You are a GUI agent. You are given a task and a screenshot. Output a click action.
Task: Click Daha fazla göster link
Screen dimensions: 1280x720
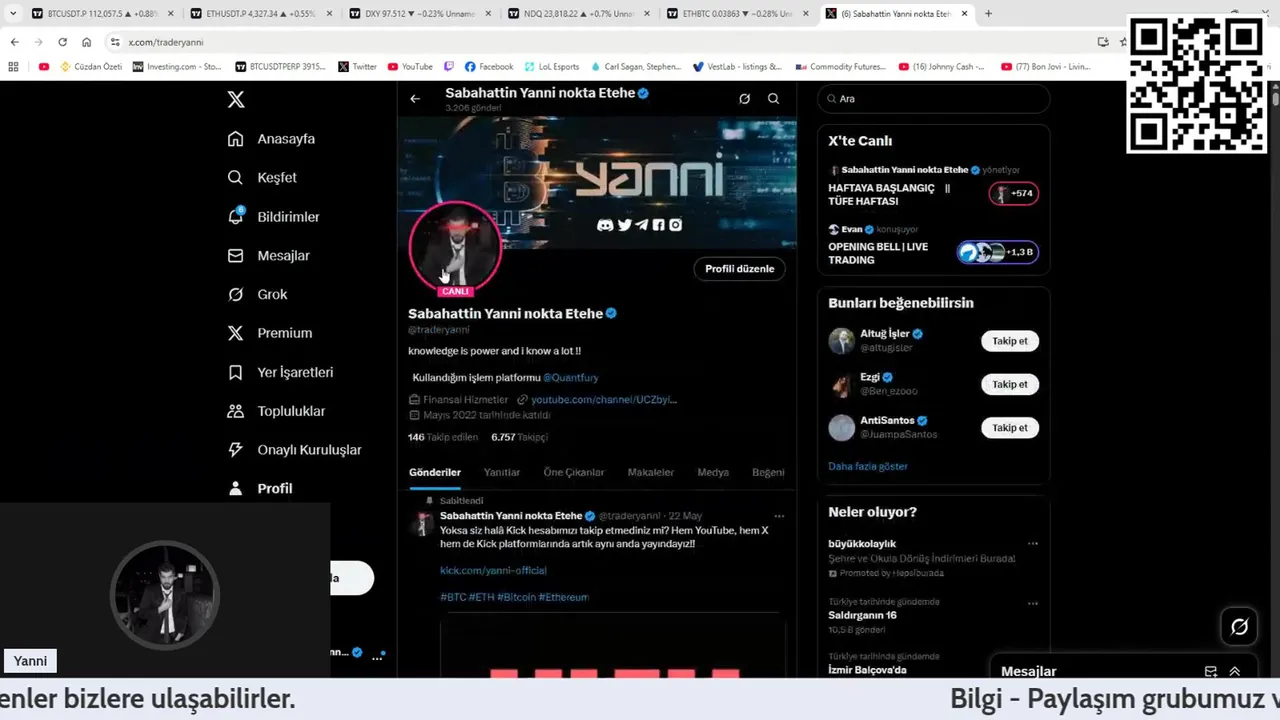pyautogui.click(x=868, y=466)
